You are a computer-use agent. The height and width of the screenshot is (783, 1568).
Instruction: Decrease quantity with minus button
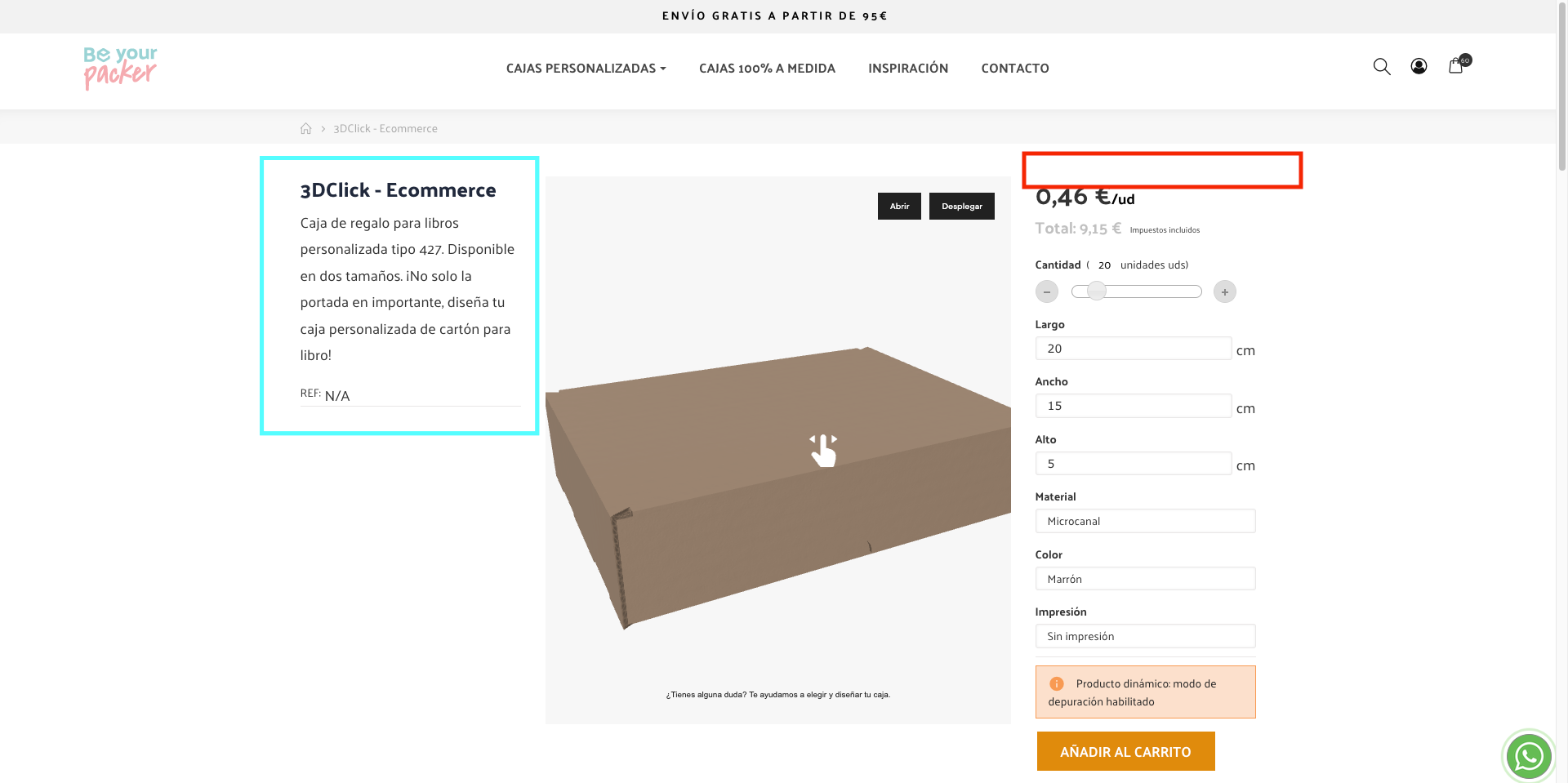point(1047,291)
